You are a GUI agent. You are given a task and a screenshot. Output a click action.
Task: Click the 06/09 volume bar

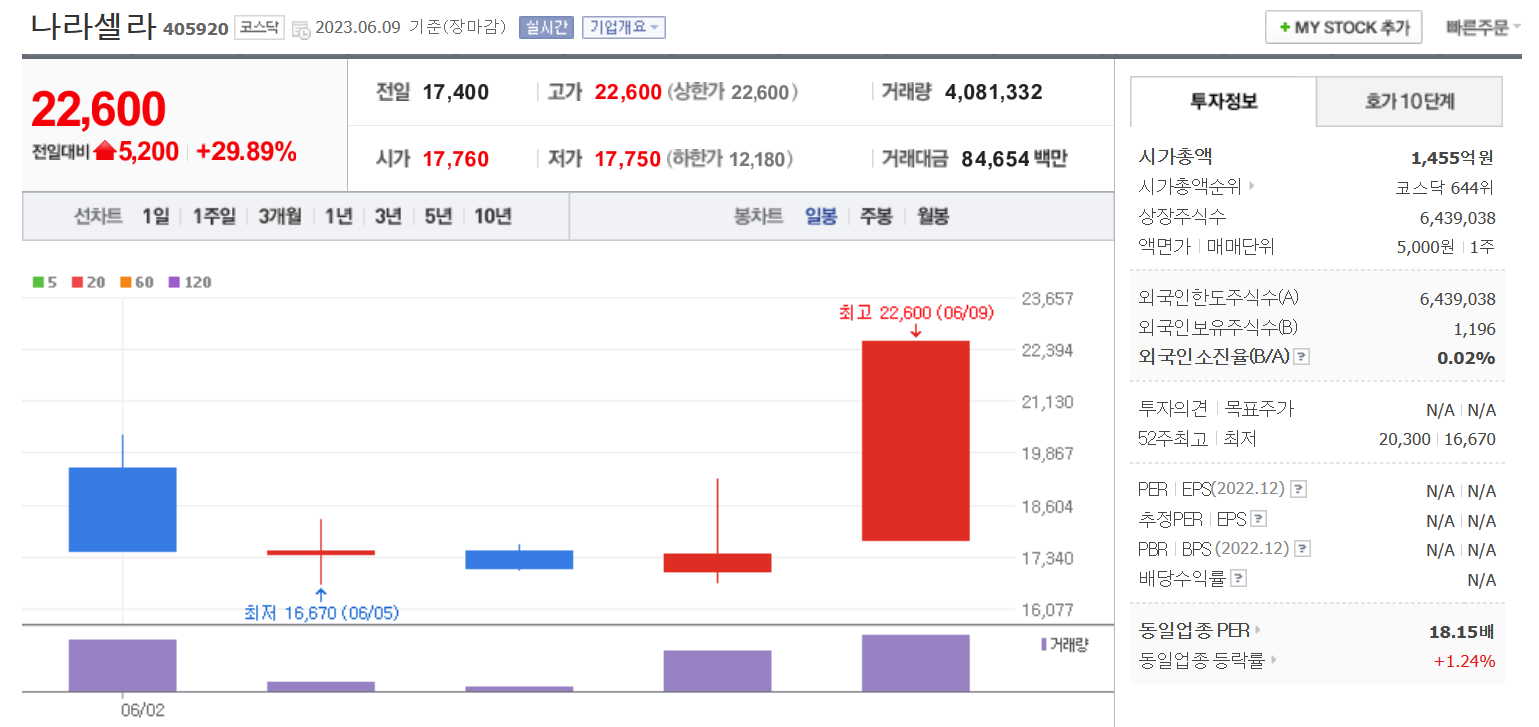pos(916,663)
